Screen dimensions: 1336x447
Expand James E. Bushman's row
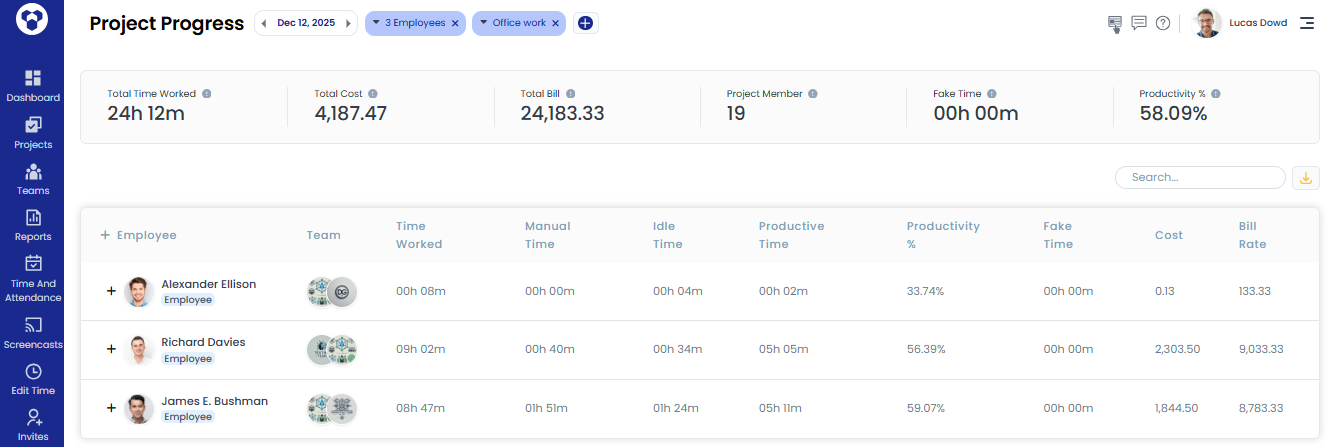pos(111,407)
